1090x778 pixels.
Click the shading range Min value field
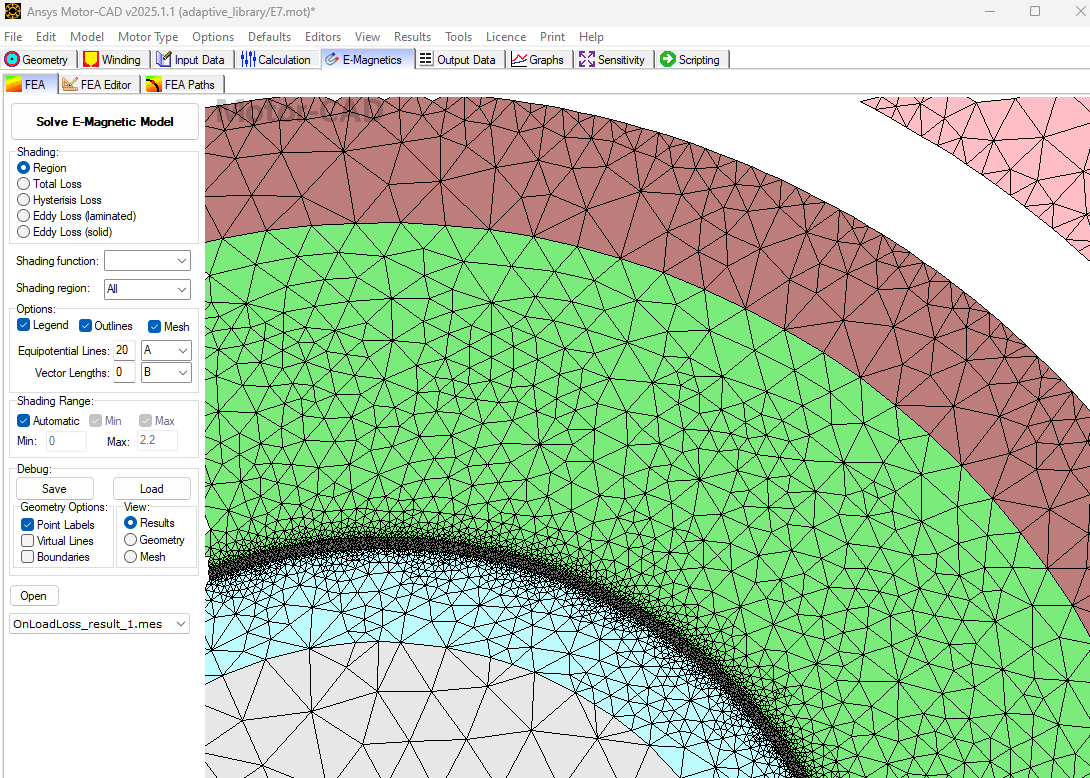tap(66, 441)
